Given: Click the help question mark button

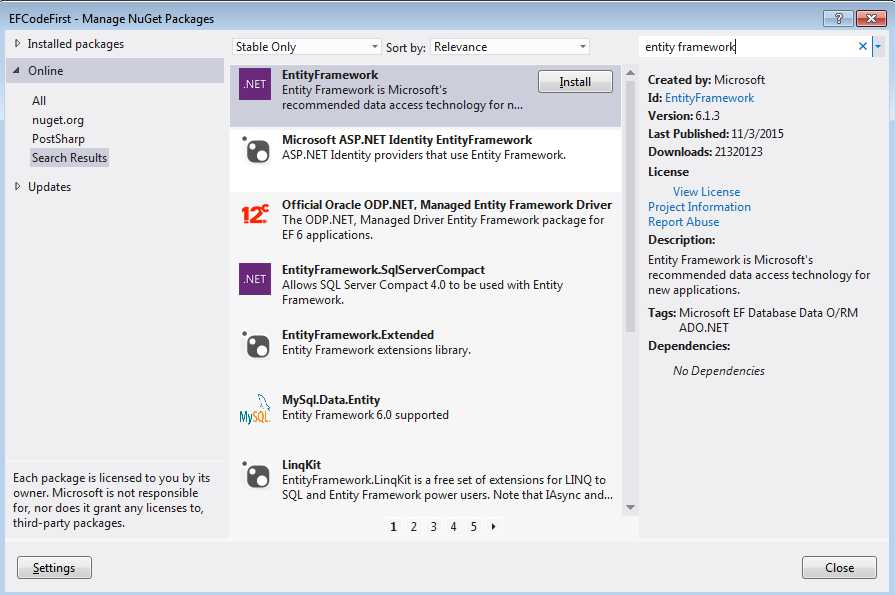Looking at the screenshot, I should click(x=838, y=18).
